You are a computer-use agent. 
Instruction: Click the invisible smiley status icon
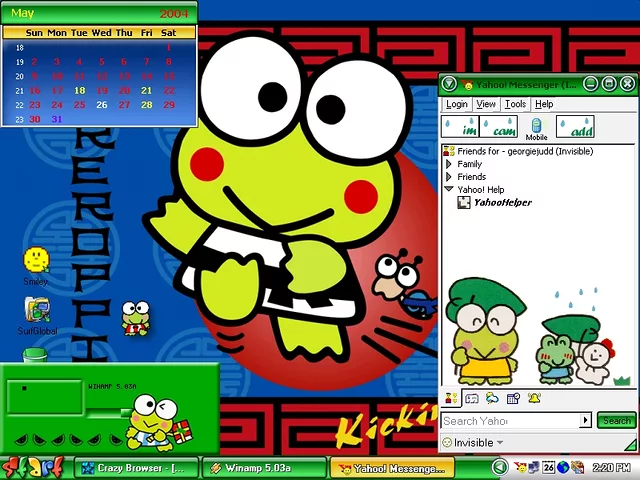pos(447,442)
